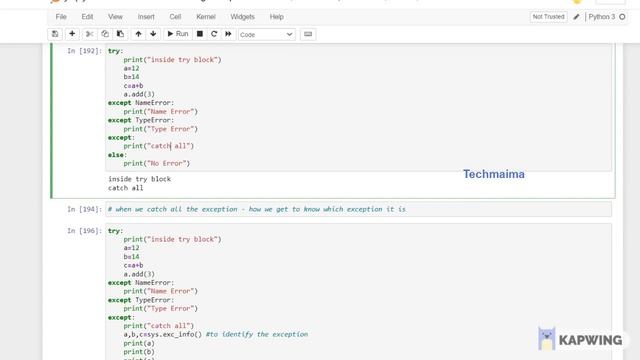Image resolution: width=640 pixels, height=360 pixels.
Task: Click "except NameError:" in cell 192
Action: click(141, 103)
